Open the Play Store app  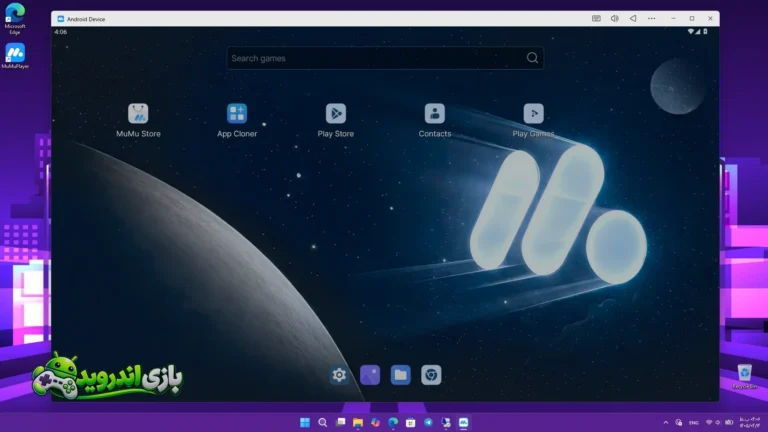[x=336, y=114]
